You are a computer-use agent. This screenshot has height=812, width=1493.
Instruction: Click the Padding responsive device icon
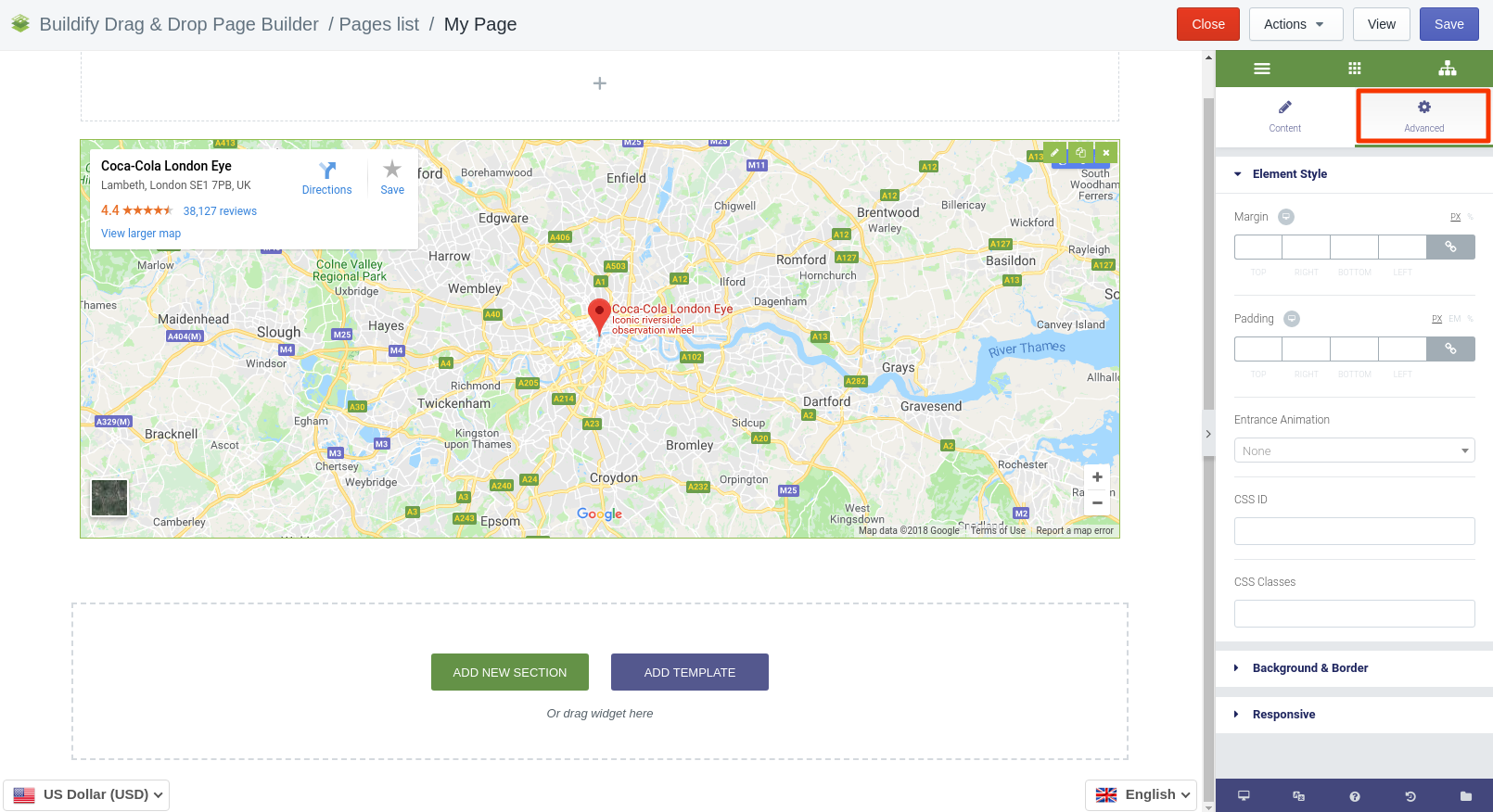(1292, 319)
